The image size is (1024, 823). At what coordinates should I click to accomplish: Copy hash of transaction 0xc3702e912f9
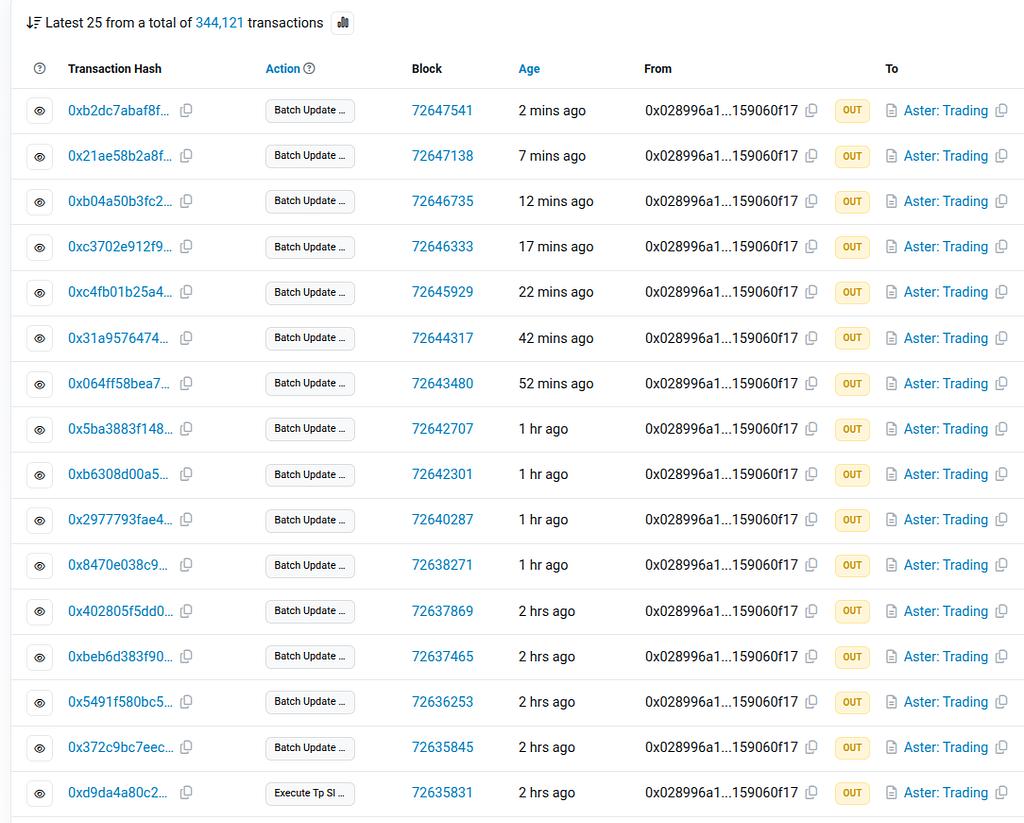click(x=186, y=246)
